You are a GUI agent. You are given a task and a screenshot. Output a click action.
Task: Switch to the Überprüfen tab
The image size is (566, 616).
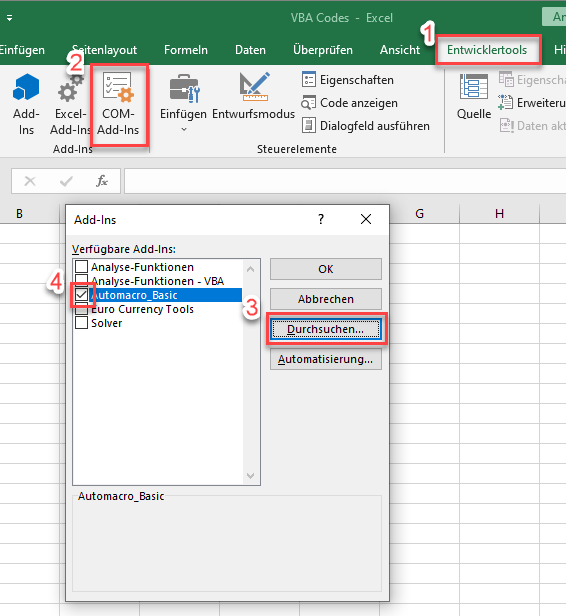tap(323, 50)
